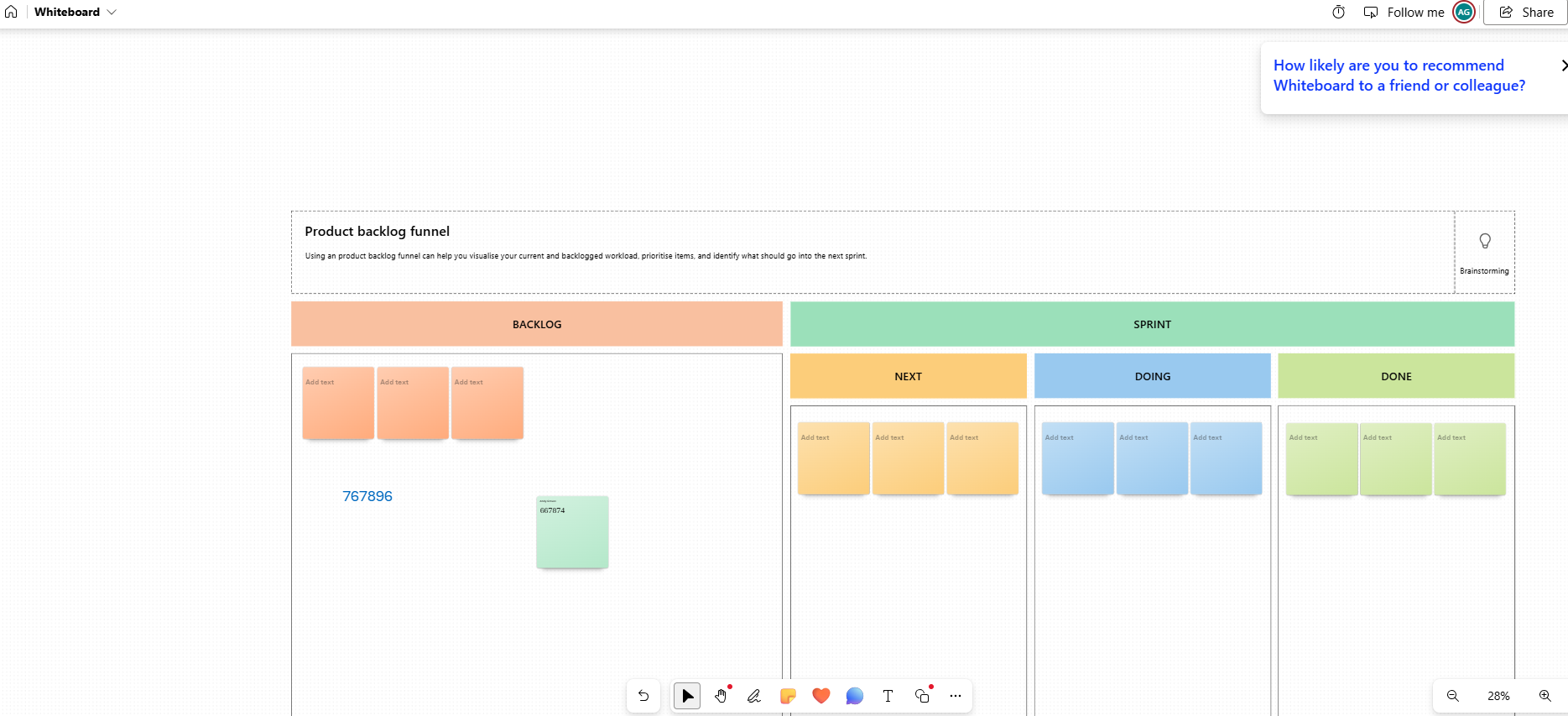Open the timer tool
The width and height of the screenshot is (1568, 716).
point(1338,12)
